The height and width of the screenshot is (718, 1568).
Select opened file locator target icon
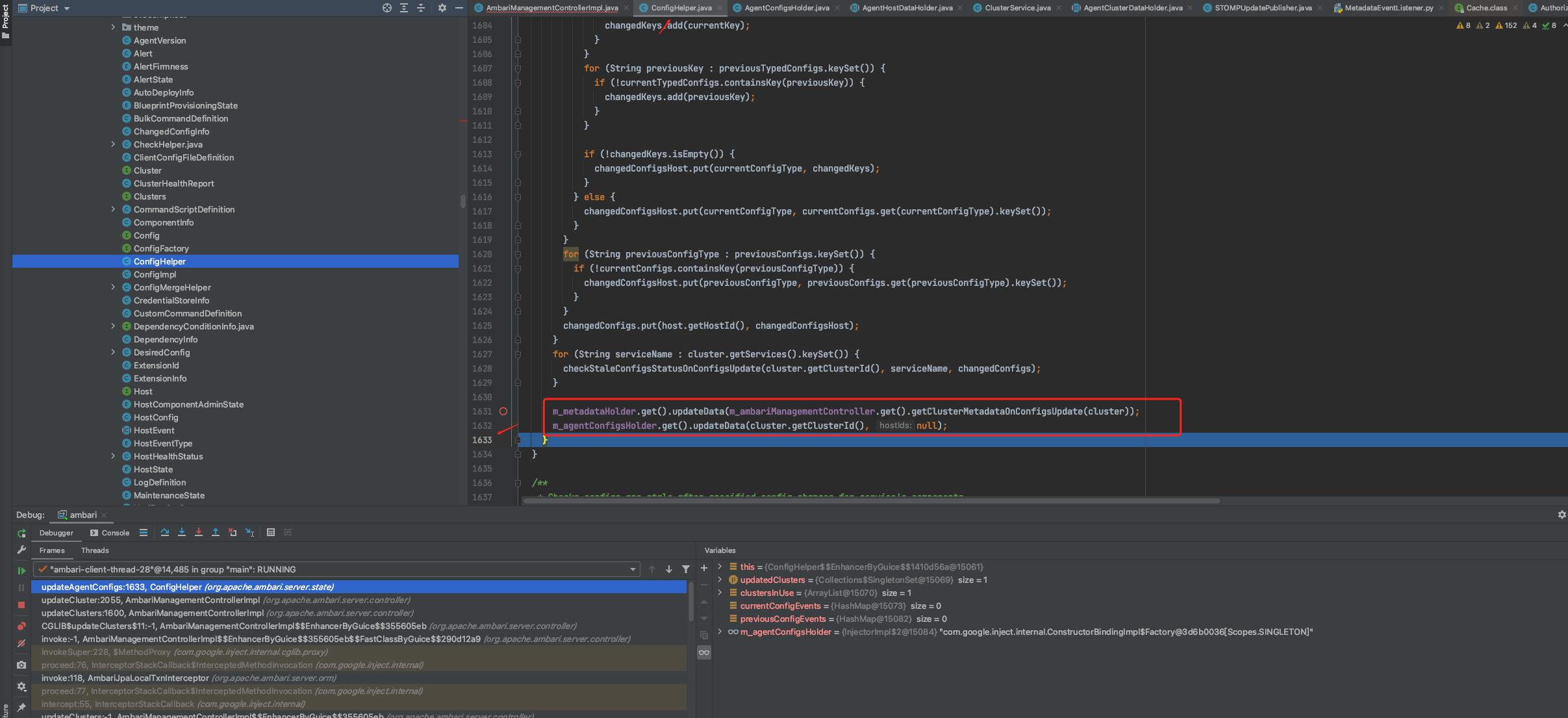click(x=387, y=8)
